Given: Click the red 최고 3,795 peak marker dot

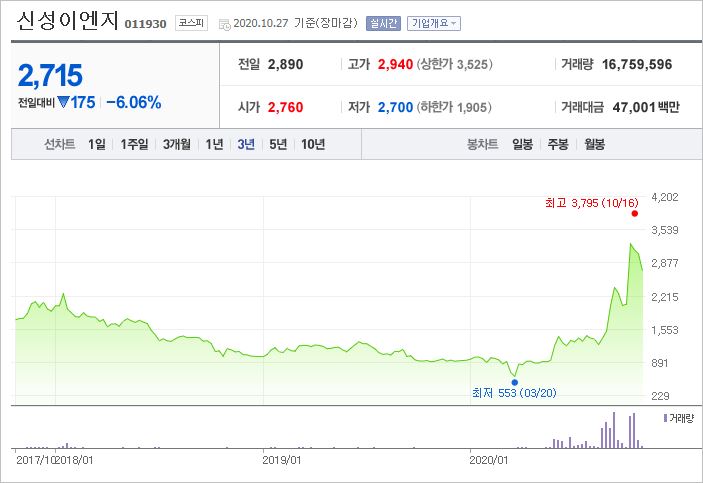Looking at the screenshot, I should pyautogui.click(x=634, y=213).
